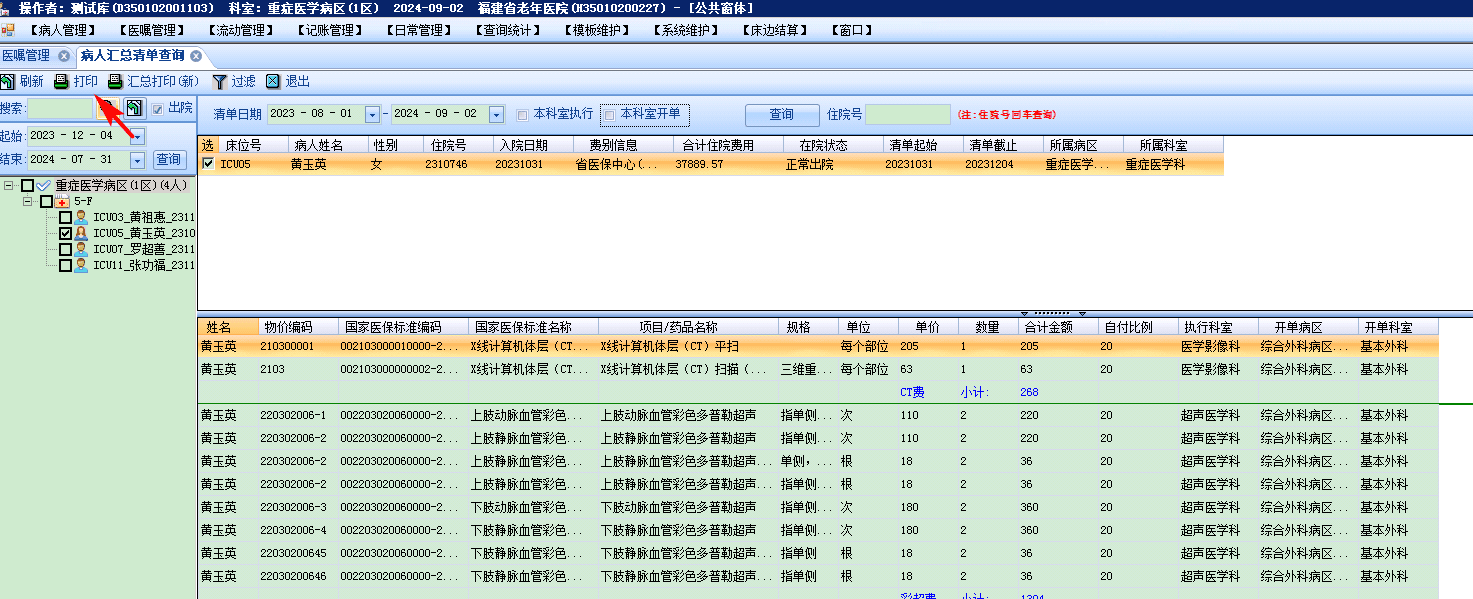Check the ICU07_罗超善 patient checkbox

coord(65,250)
